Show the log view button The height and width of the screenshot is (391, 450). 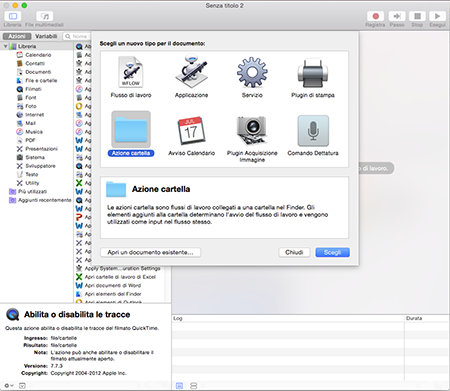click(179, 386)
